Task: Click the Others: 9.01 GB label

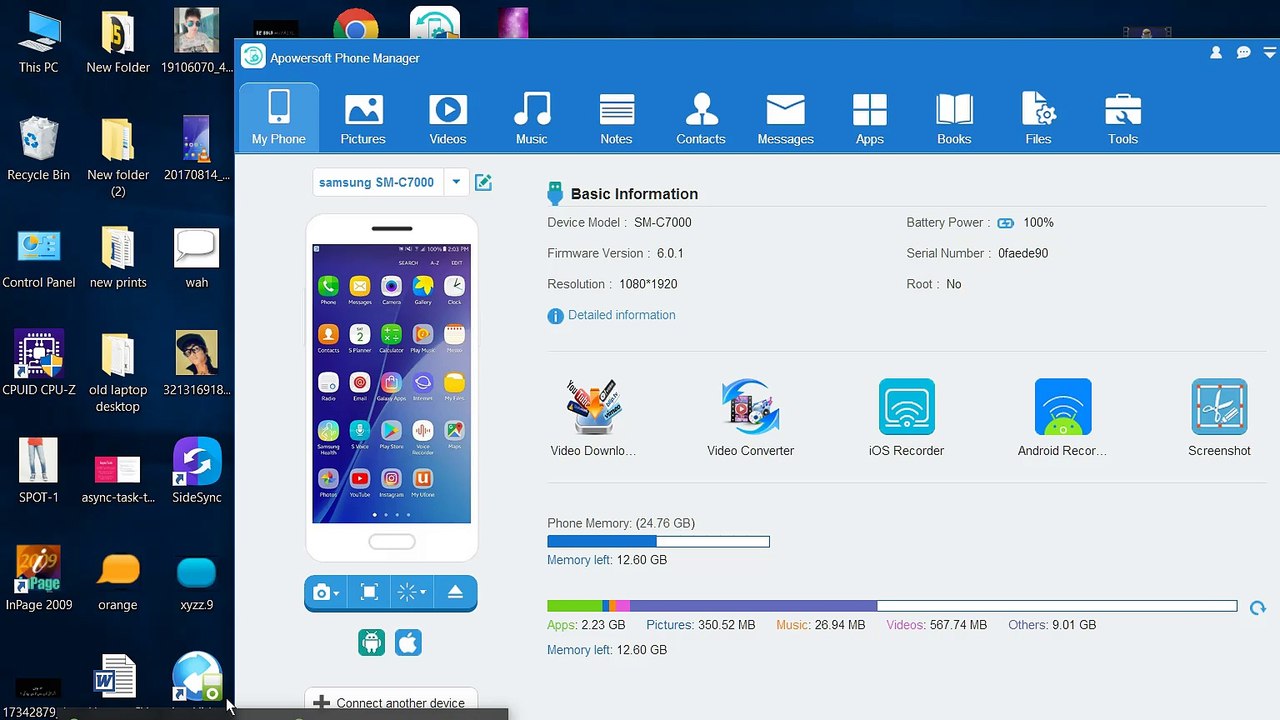Action: point(1052,625)
